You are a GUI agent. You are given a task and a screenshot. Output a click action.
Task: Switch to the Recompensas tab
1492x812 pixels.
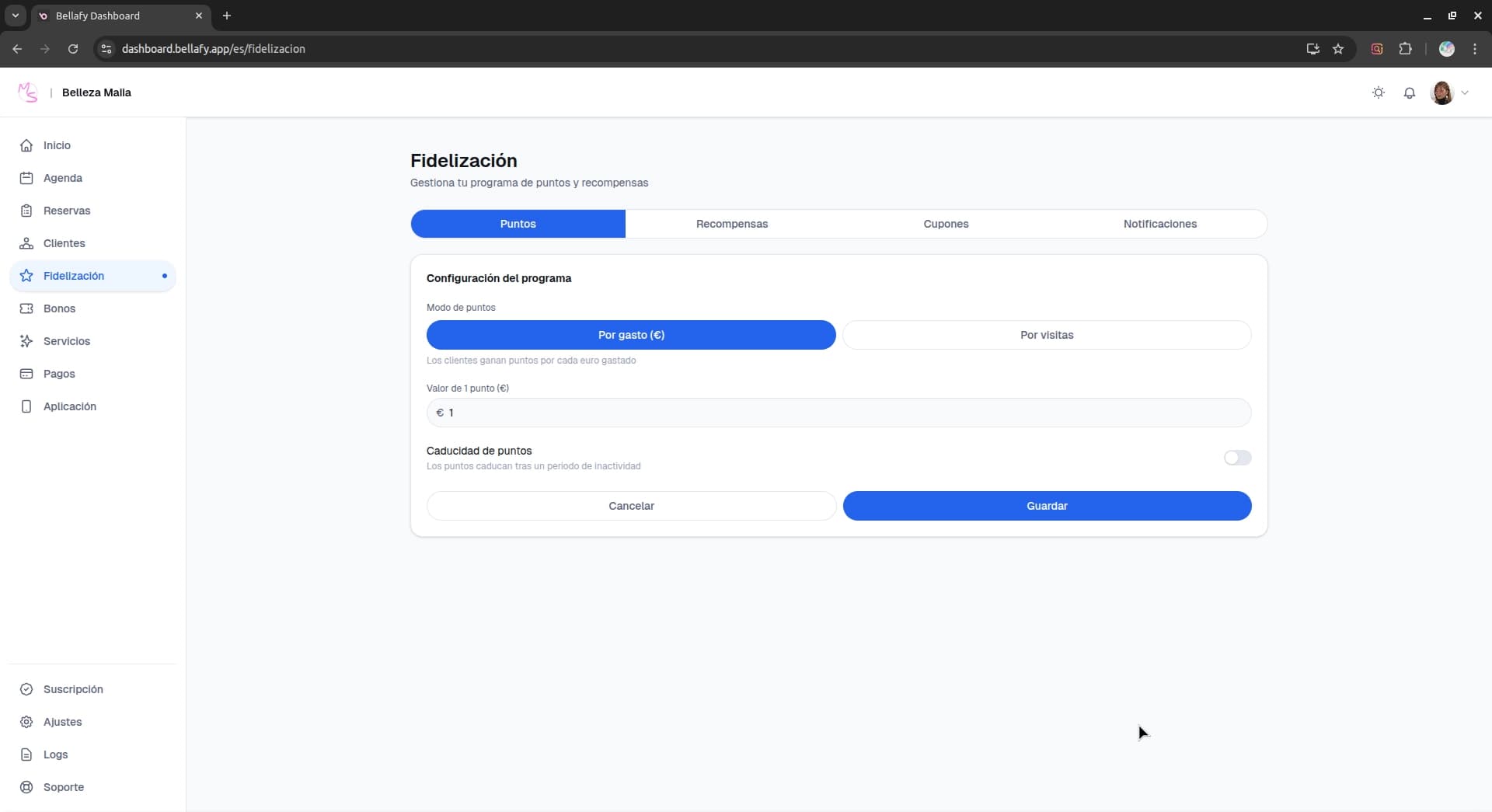pos(731,224)
